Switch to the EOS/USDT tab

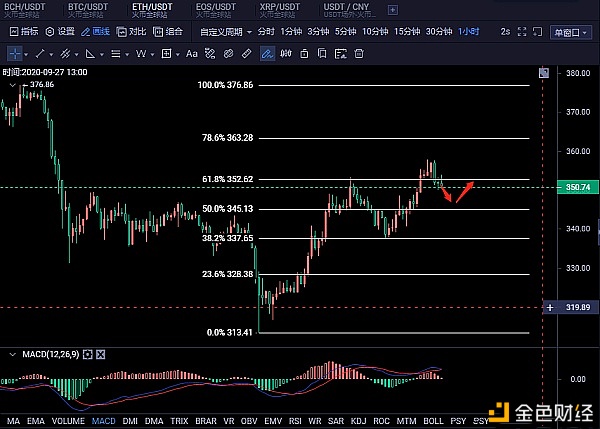(215, 10)
